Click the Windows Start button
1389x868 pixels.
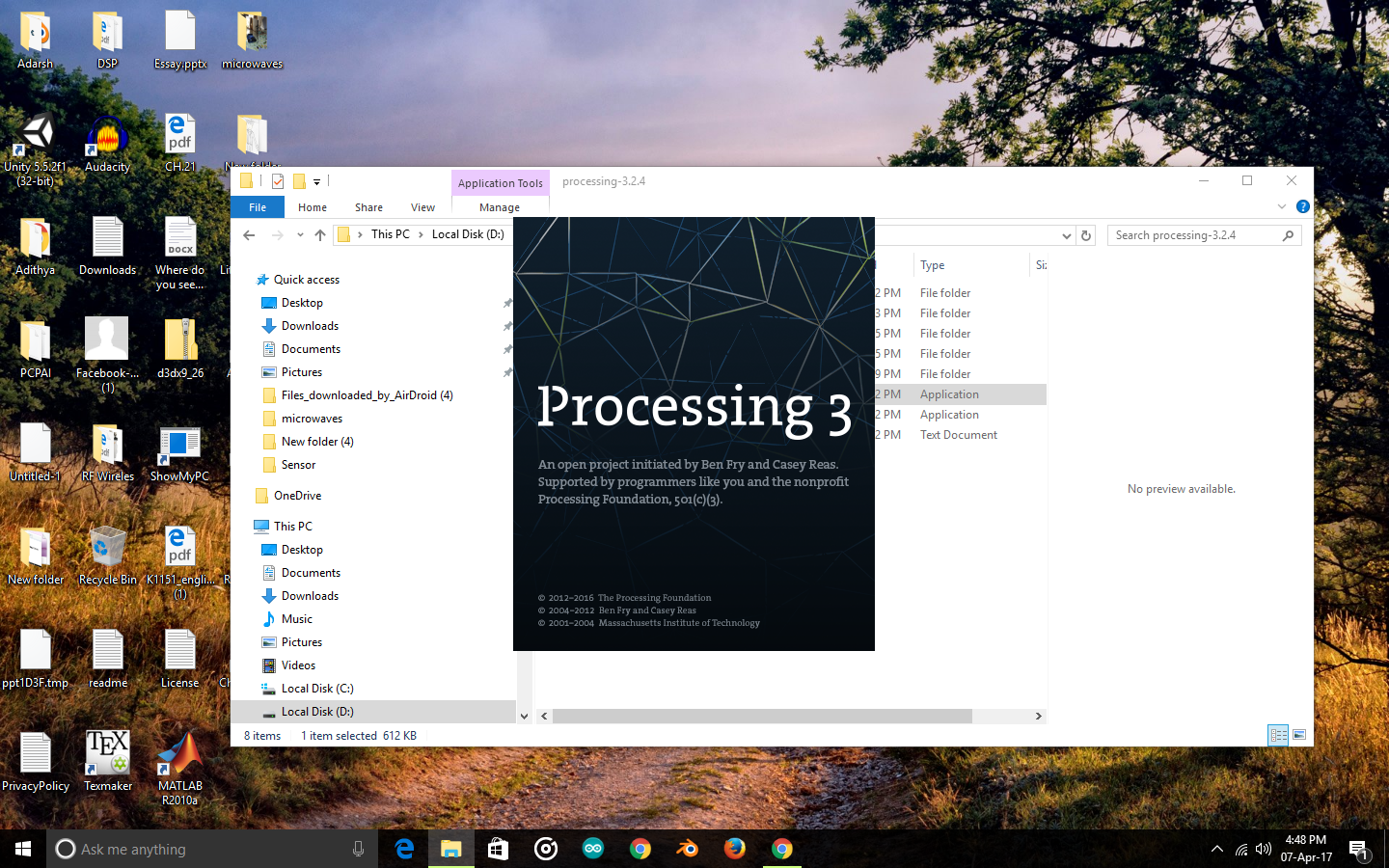point(23,849)
